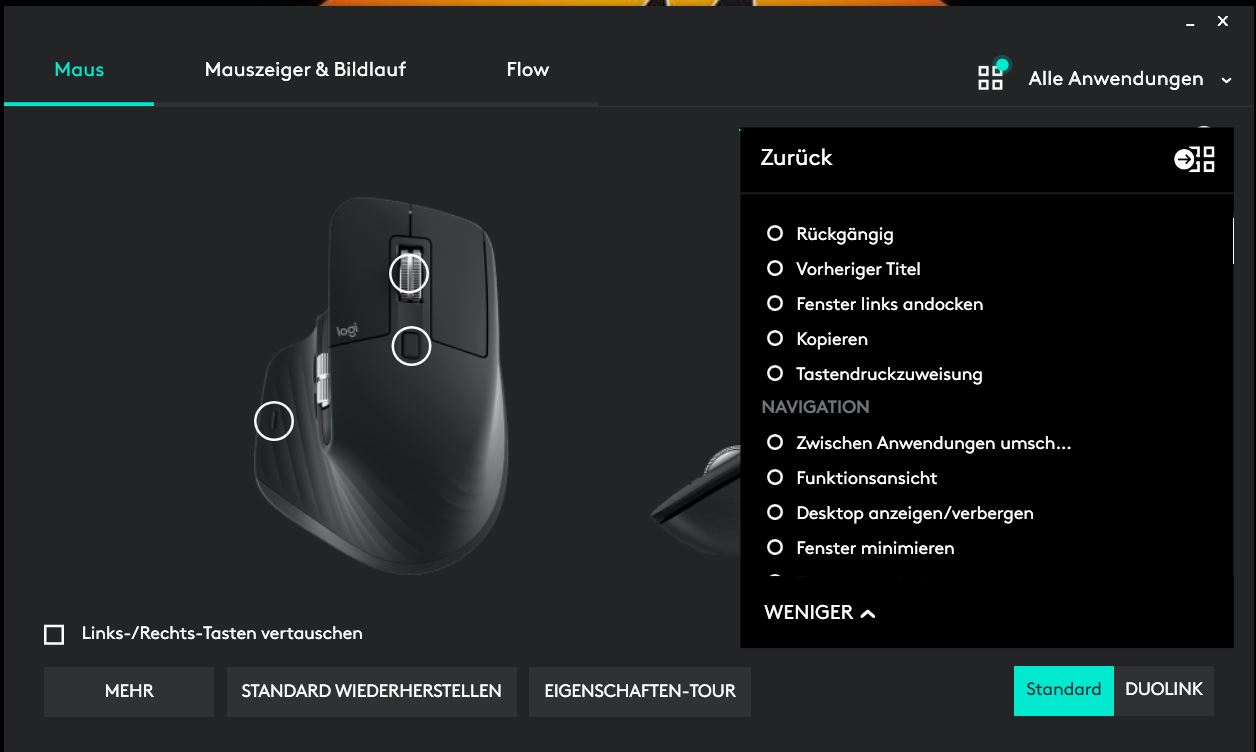Expand the Alle Anwendungen dropdown chevron

(x=1227, y=80)
